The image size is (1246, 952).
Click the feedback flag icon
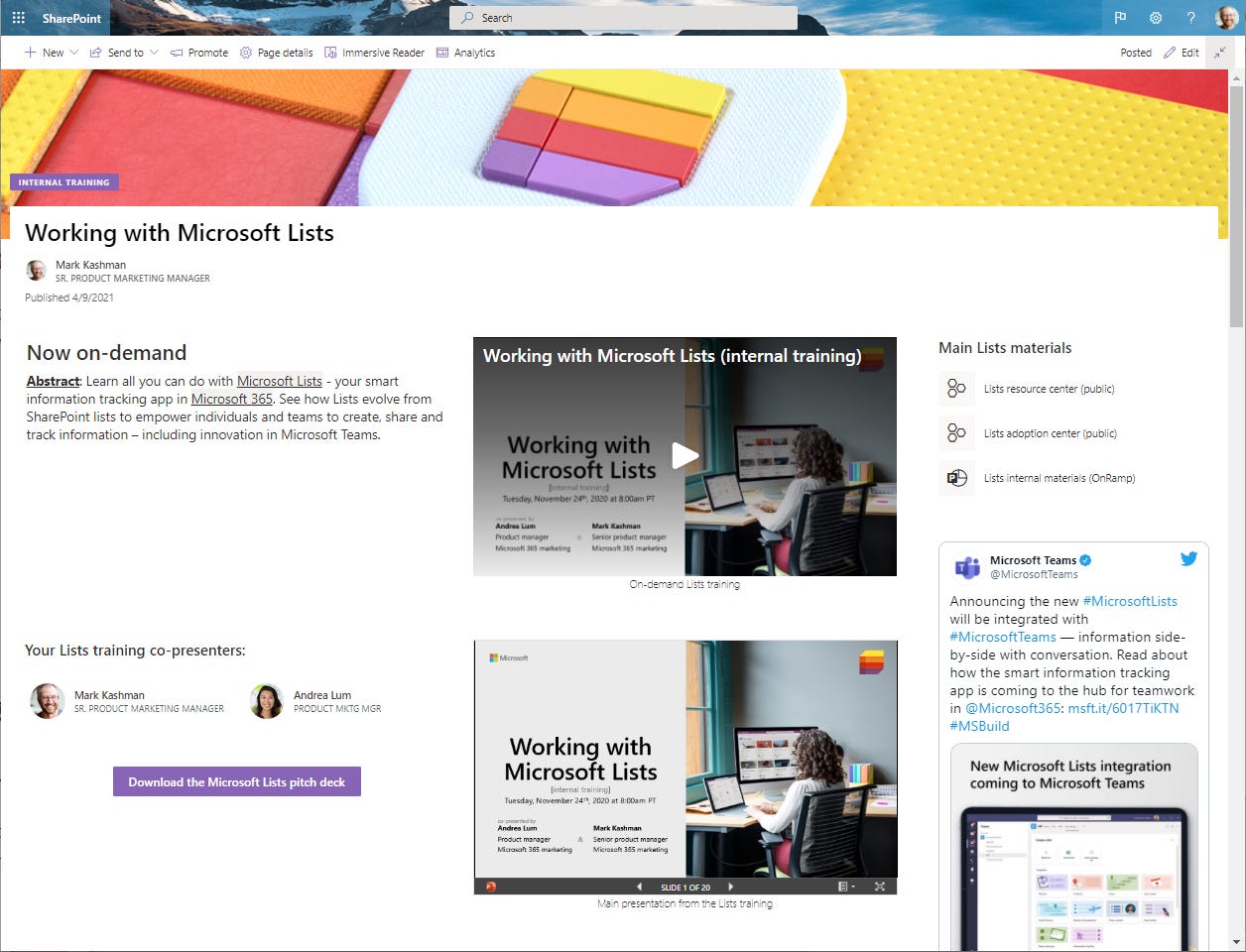pyautogui.click(x=1119, y=18)
